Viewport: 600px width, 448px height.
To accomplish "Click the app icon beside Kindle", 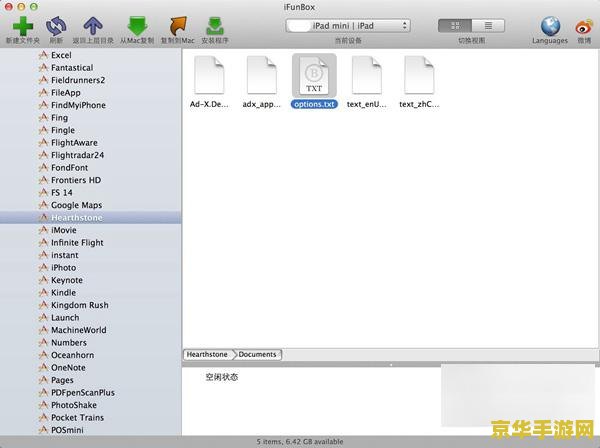I will [x=43, y=292].
